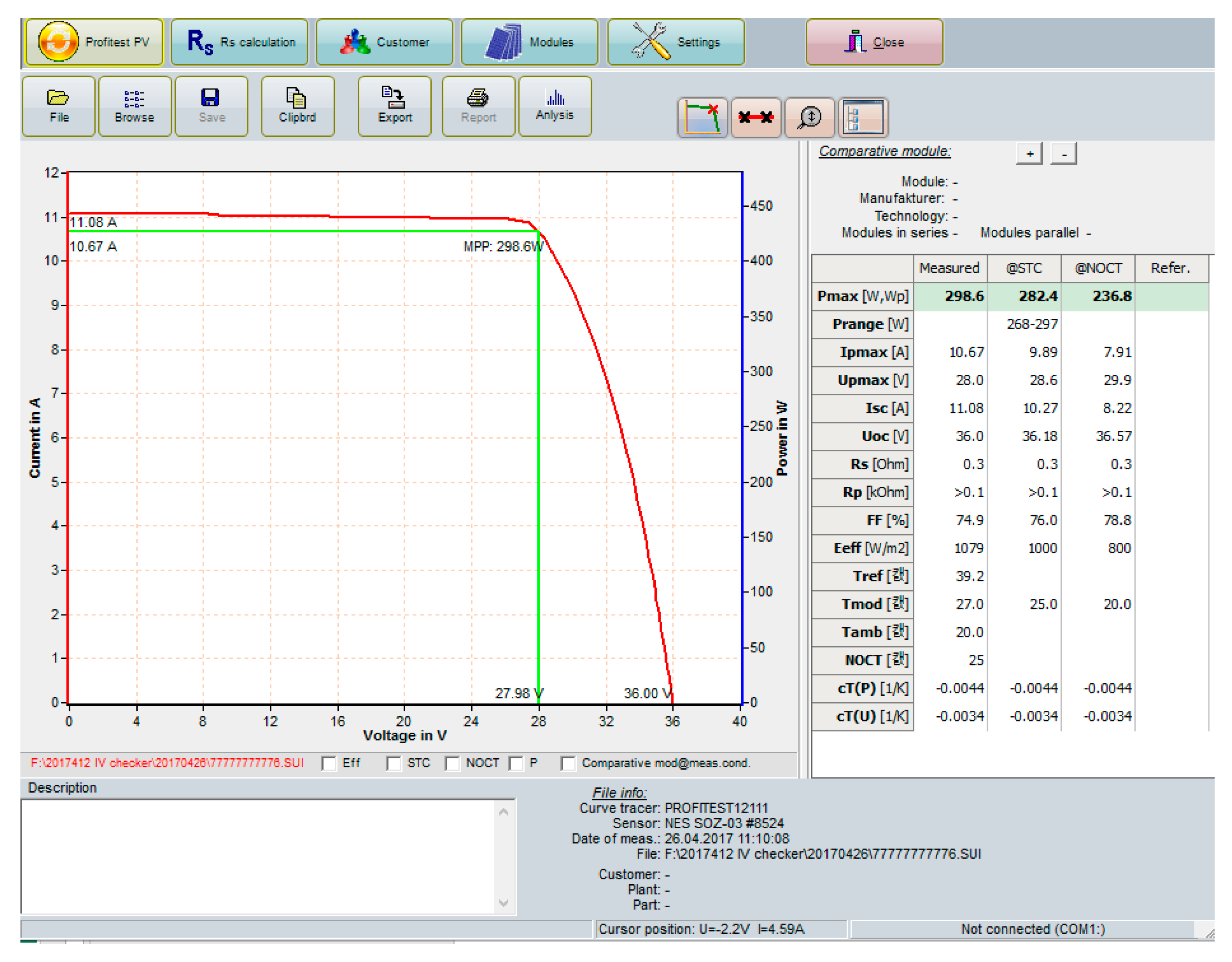The width and height of the screenshot is (1232, 962).
Task: Click the Pmax [W,Wp] row label
Action: click(862, 296)
